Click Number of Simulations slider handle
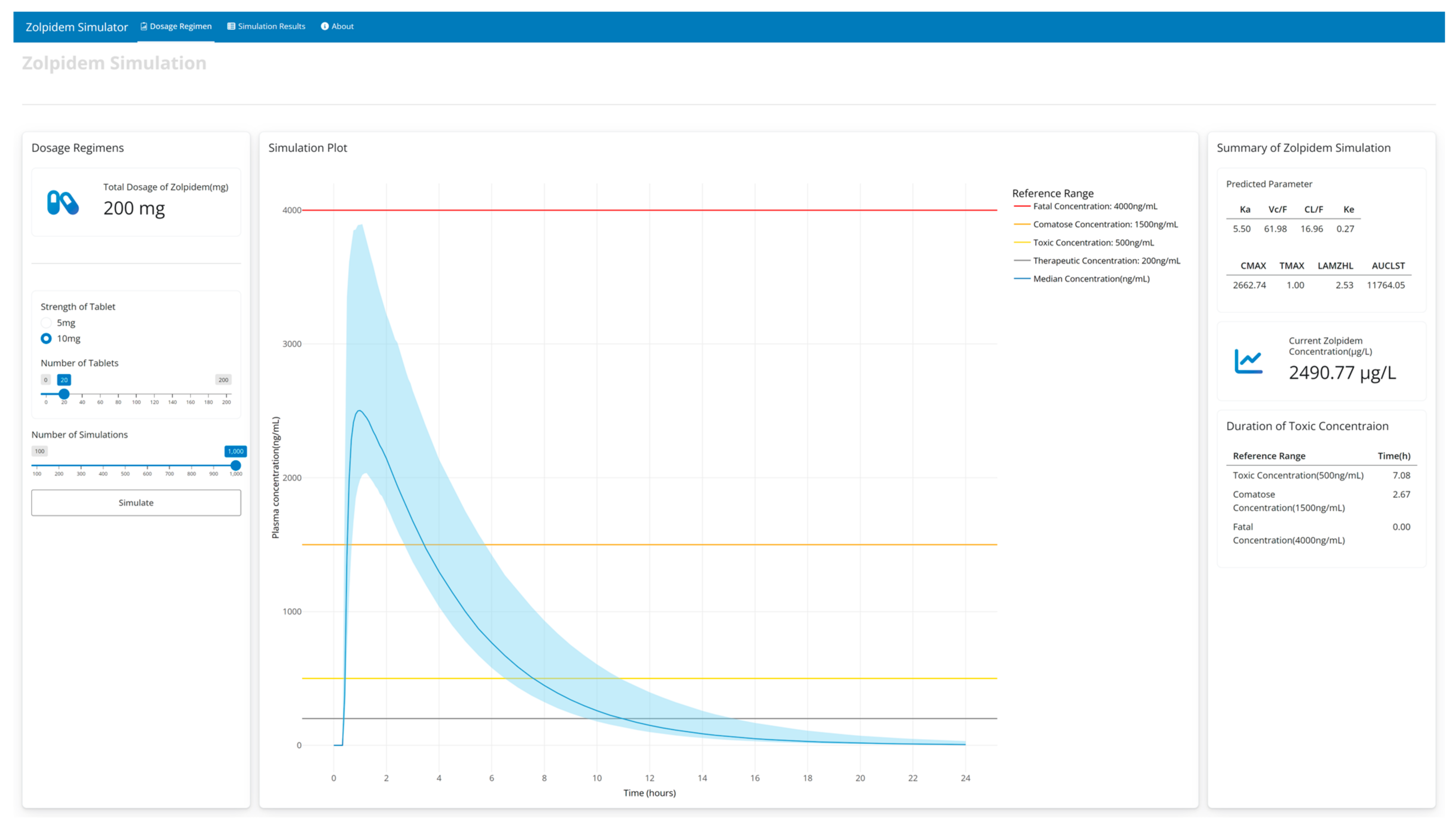Screen dimensions: 1456x823 tap(236, 466)
